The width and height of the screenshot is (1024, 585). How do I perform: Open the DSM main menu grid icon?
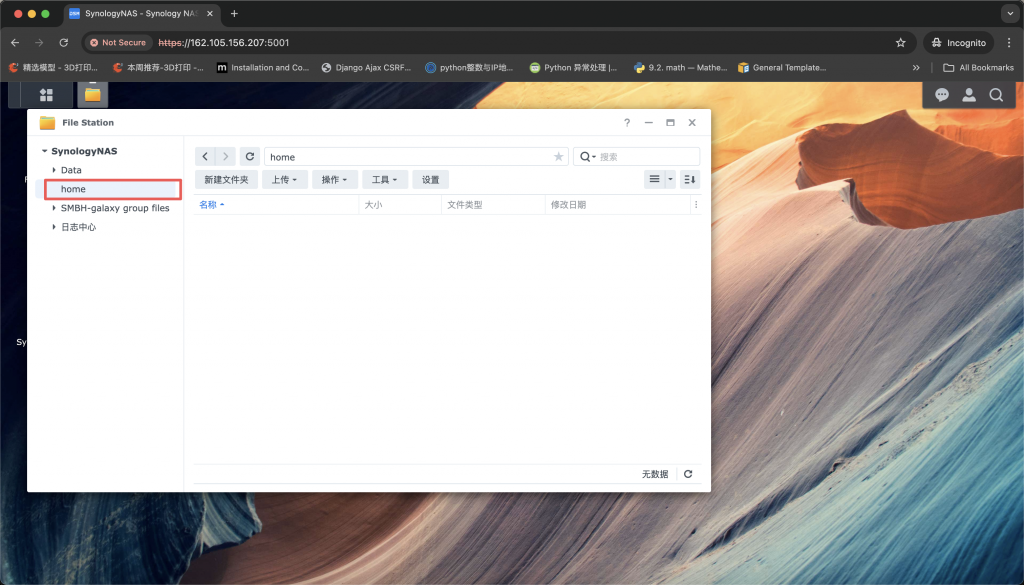(x=46, y=95)
